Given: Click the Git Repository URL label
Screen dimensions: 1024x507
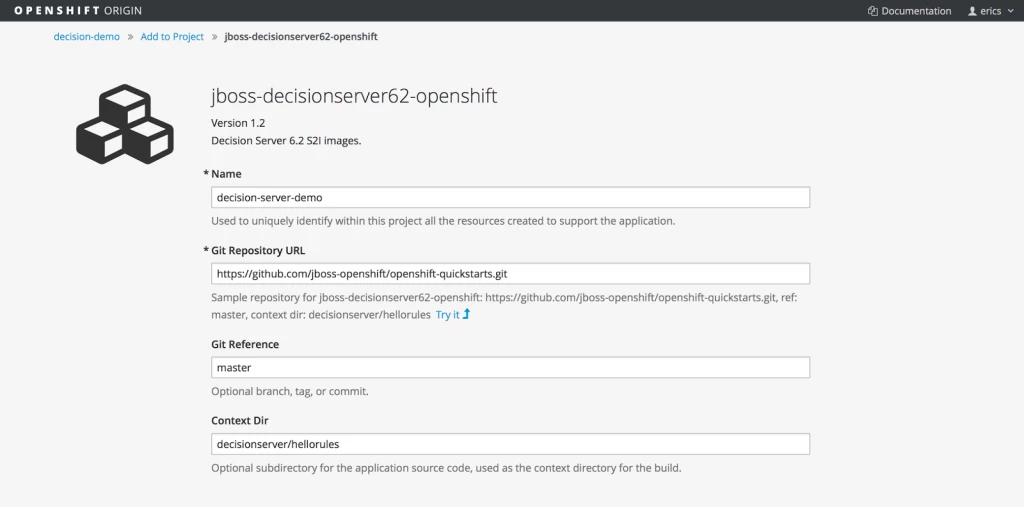Looking at the screenshot, I should pyautogui.click(x=258, y=250).
